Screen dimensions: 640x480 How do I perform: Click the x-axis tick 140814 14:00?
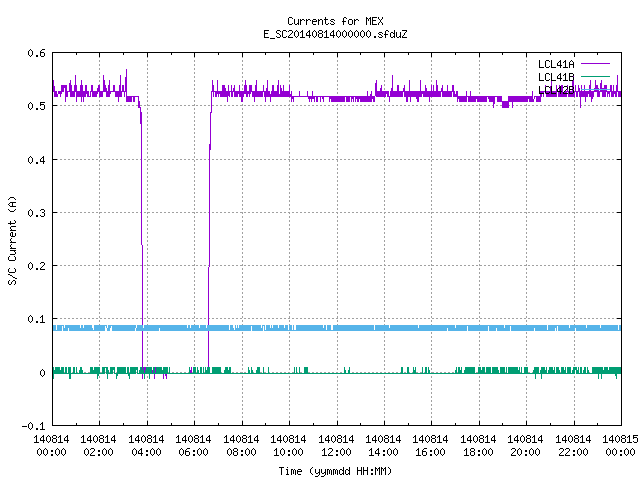click(383, 445)
